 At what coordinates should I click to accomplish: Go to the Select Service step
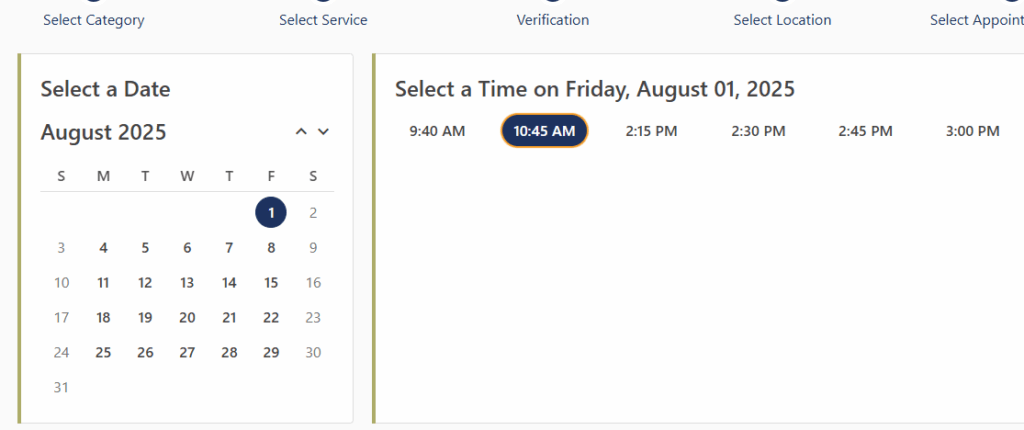pos(323,20)
